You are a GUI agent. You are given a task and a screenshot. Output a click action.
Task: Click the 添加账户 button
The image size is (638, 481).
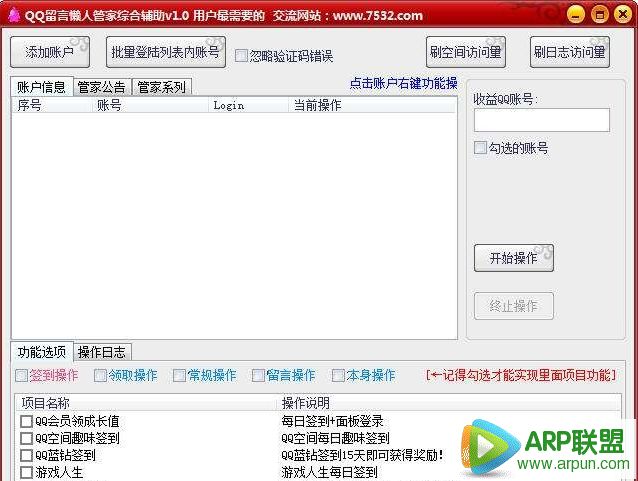coord(50,52)
